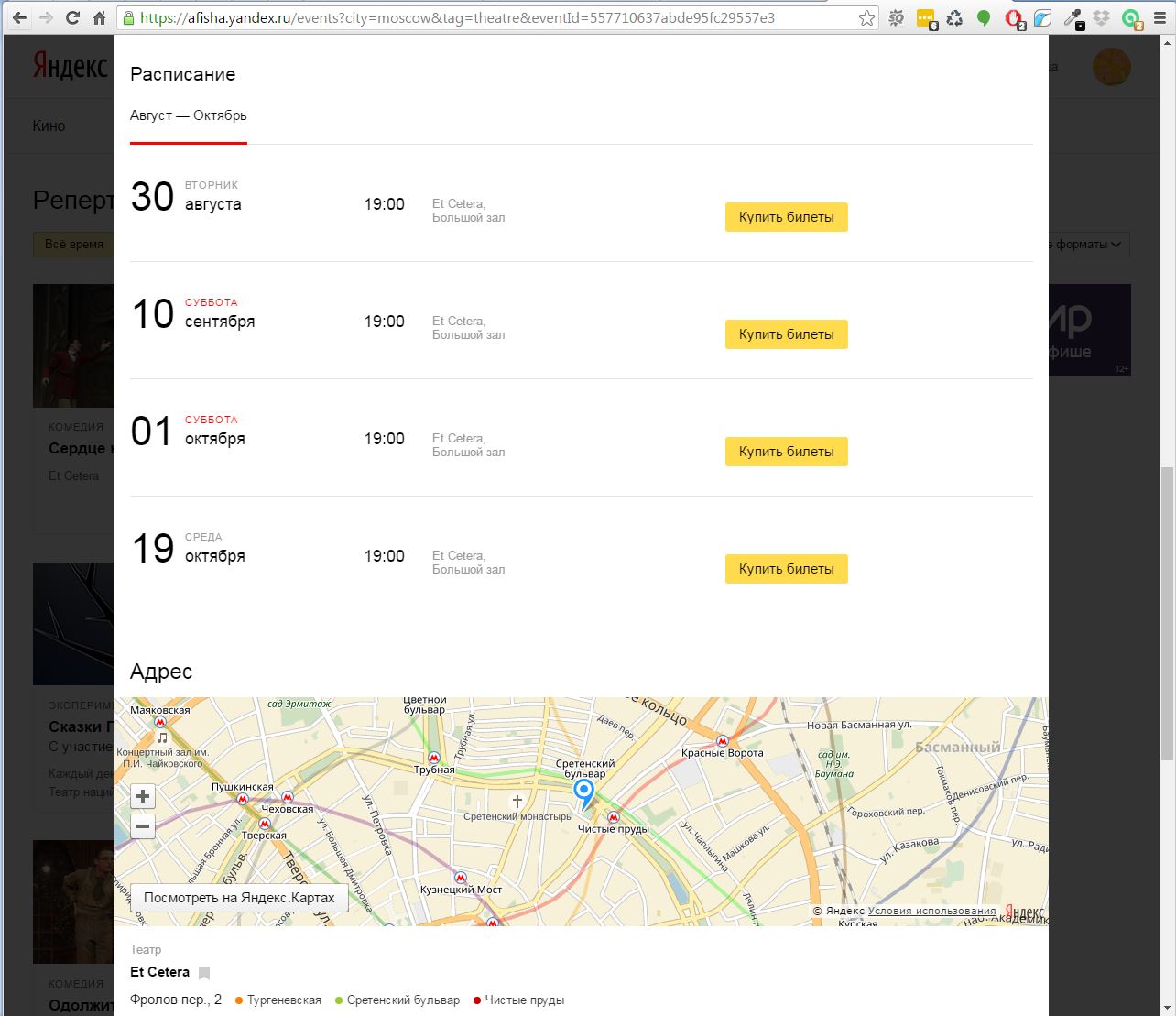Screen dimensions: 1176x1016
Task: Click the browser back arrow
Action: (x=19, y=17)
